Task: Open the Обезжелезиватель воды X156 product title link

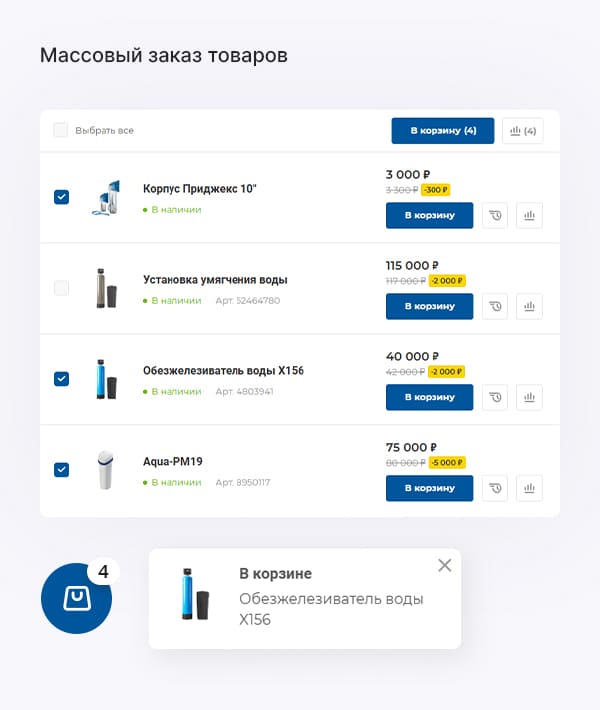Action: coord(223,370)
